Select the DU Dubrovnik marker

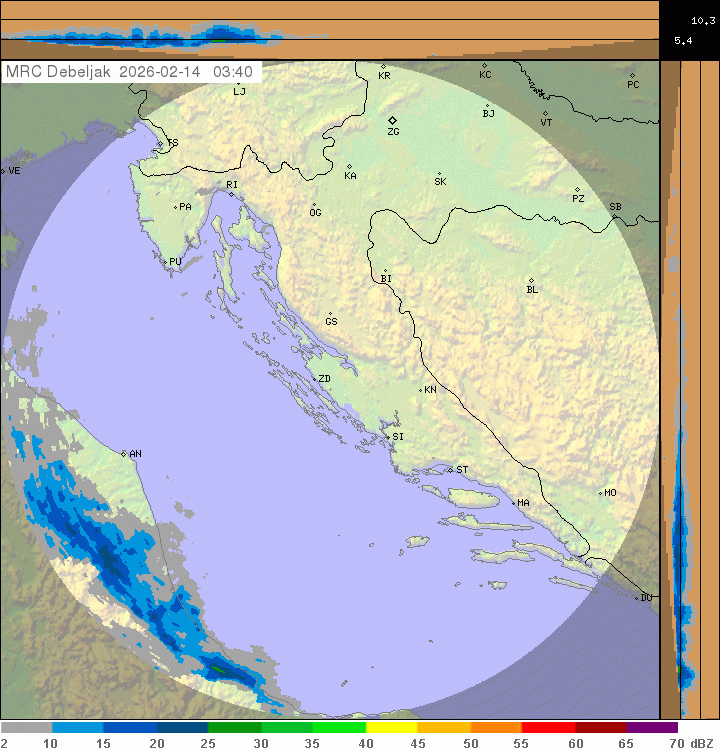click(638, 598)
